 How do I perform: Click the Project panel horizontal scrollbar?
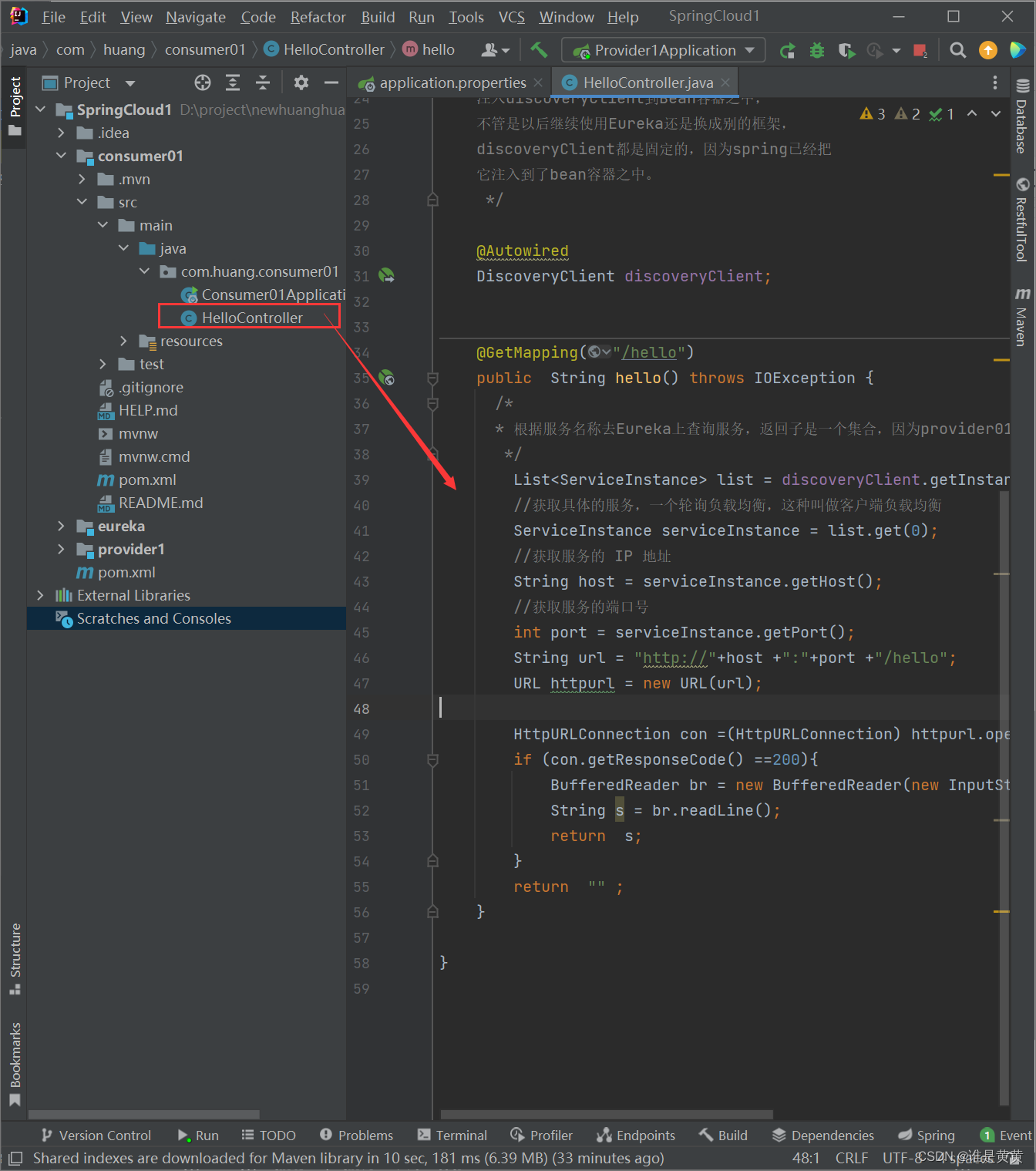(144, 1114)
